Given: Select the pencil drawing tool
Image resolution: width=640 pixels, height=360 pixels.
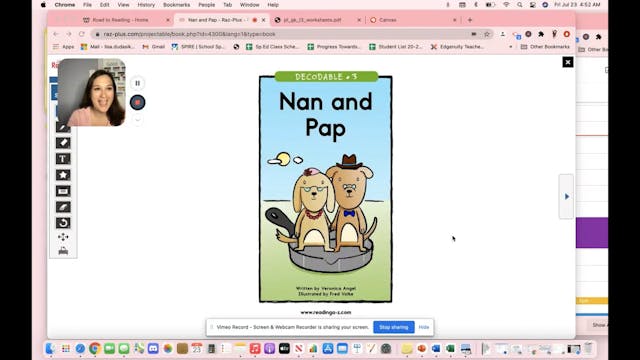Looking at the screenshot, I should 63,128.
